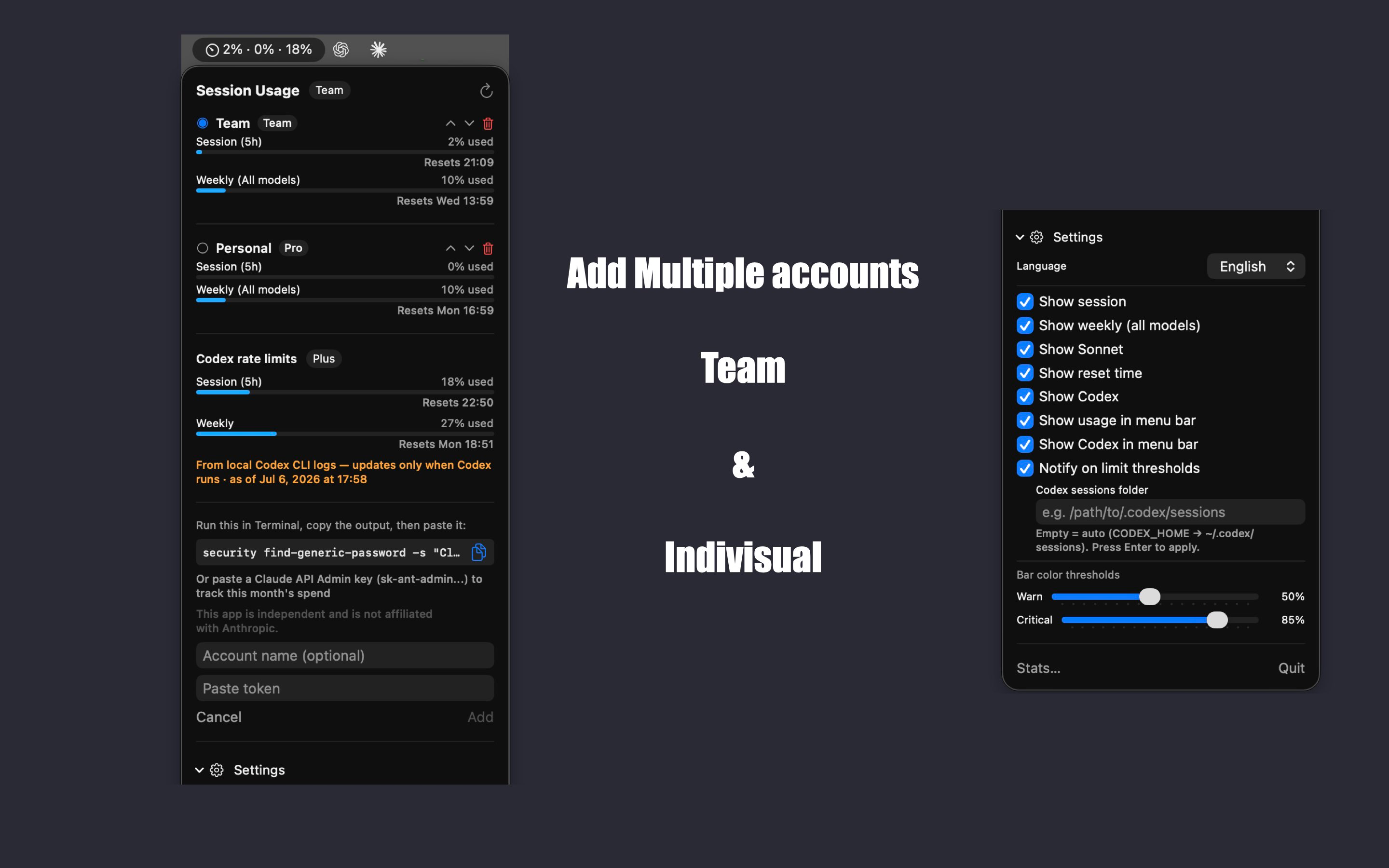Move the Team account up
This screenshot has height=868, width=1389.
(450, 123)
